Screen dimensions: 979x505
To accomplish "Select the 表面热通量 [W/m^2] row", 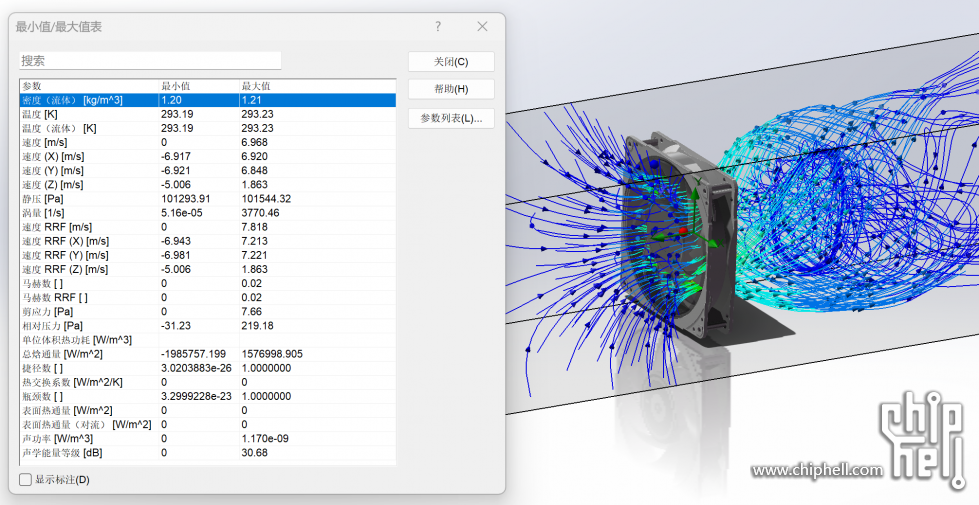I will (208, 411).
